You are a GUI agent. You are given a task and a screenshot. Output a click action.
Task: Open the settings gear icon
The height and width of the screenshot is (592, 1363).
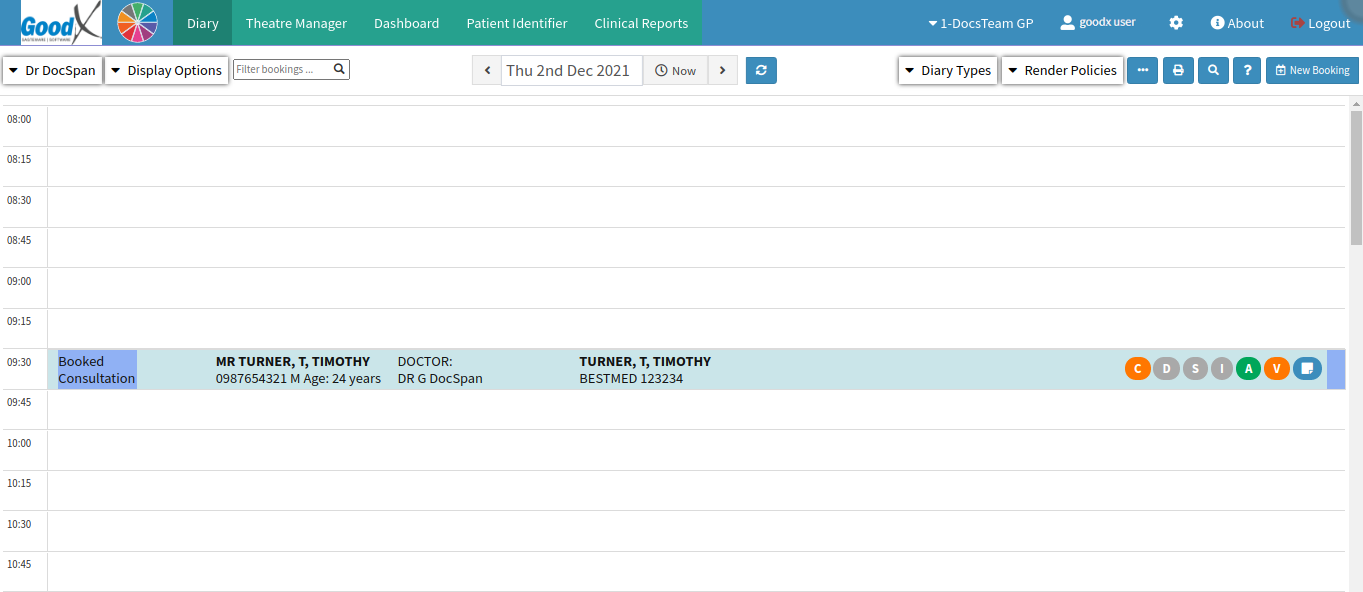pos(1176,23)
